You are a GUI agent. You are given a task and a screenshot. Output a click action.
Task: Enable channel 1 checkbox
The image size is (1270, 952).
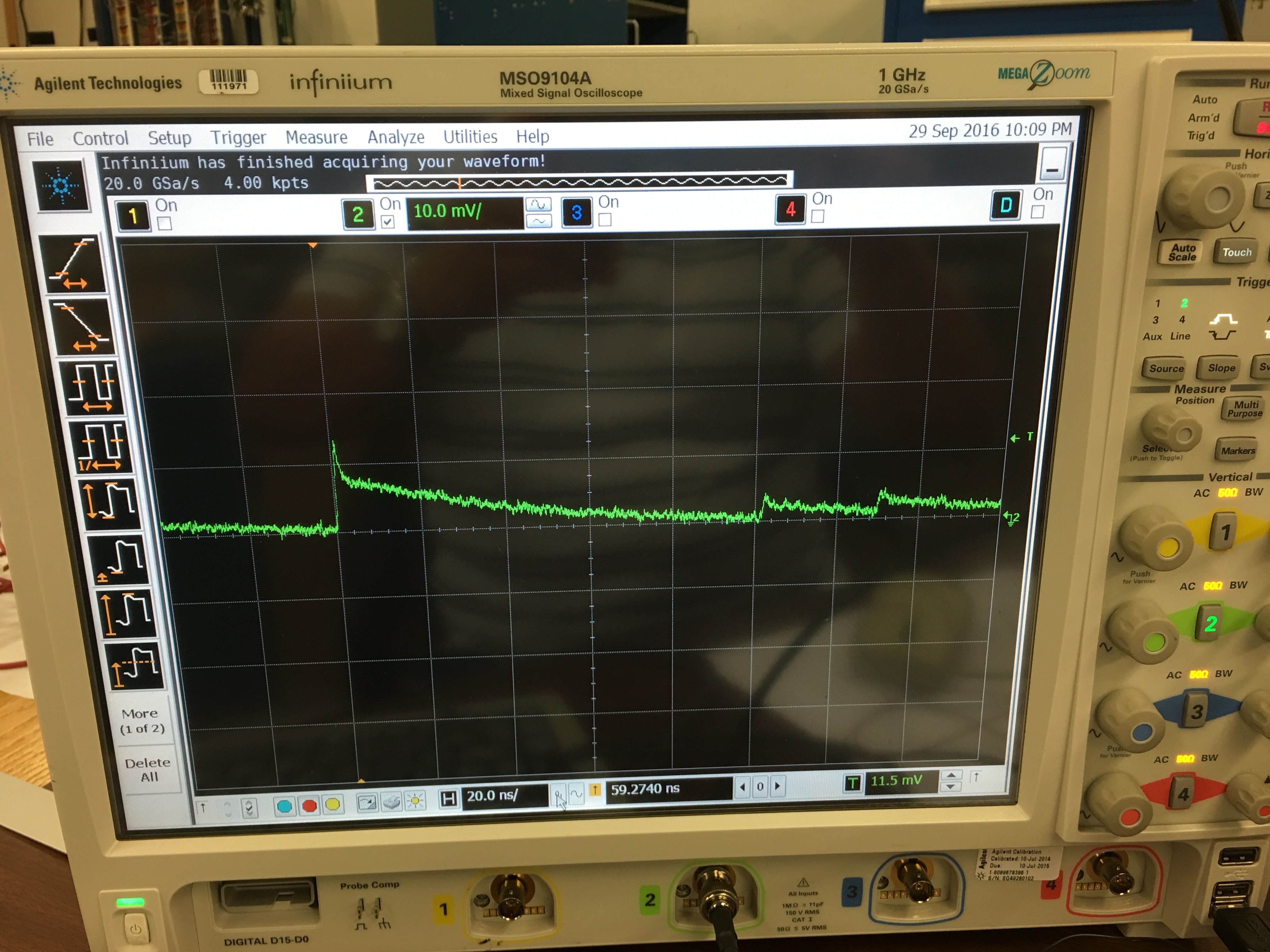coord(165,224)
